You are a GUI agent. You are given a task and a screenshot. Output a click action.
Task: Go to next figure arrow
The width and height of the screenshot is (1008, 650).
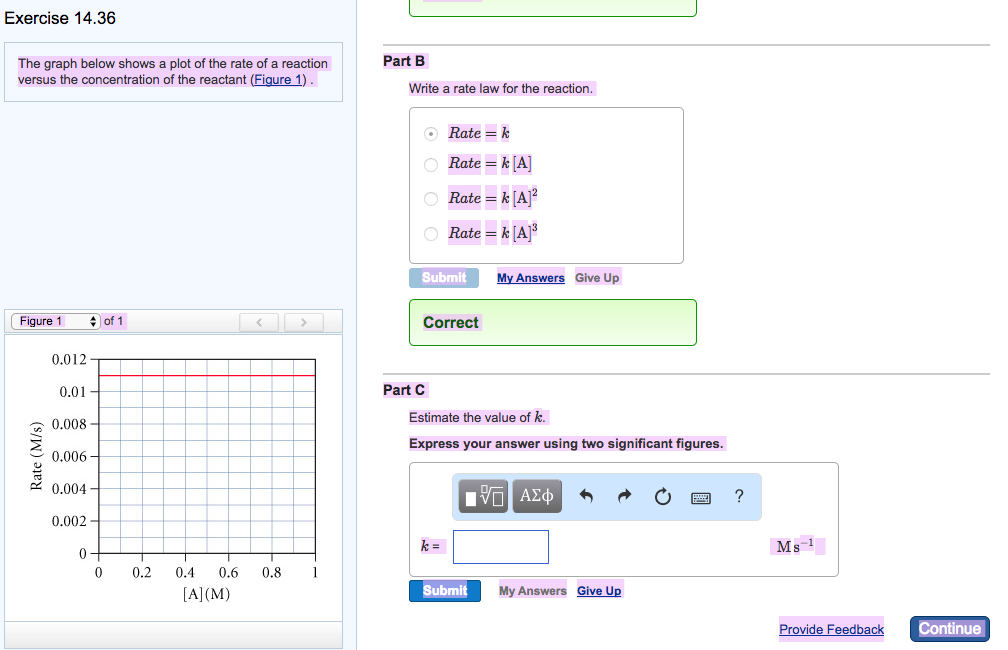point(303,322)
